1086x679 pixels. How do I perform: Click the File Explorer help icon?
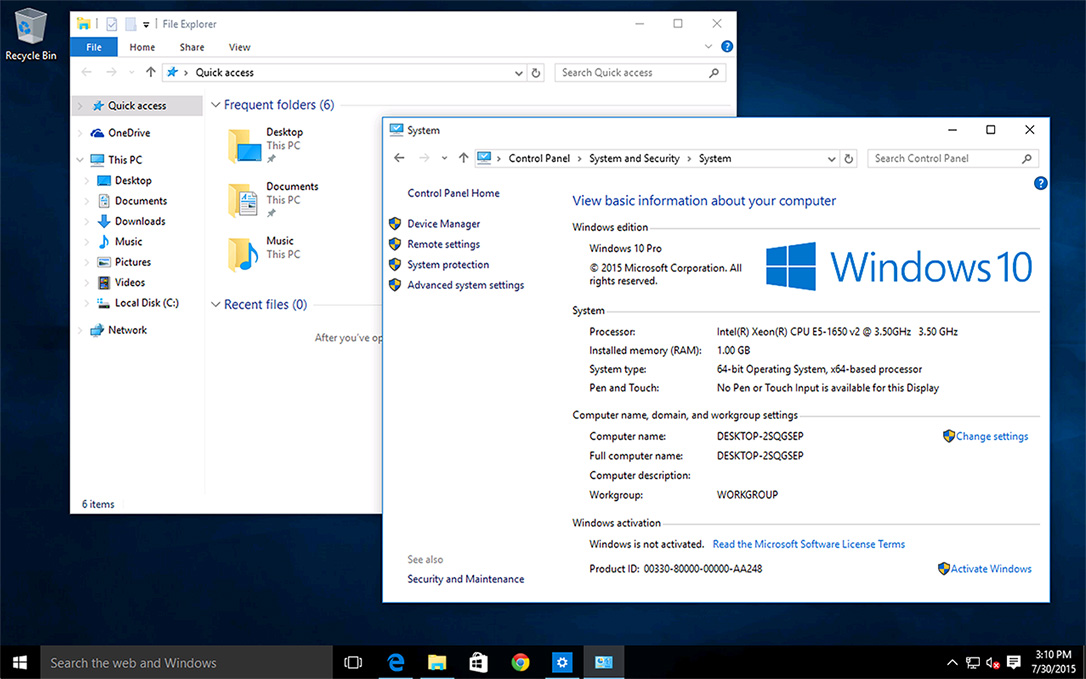click(x=727, y=46)
